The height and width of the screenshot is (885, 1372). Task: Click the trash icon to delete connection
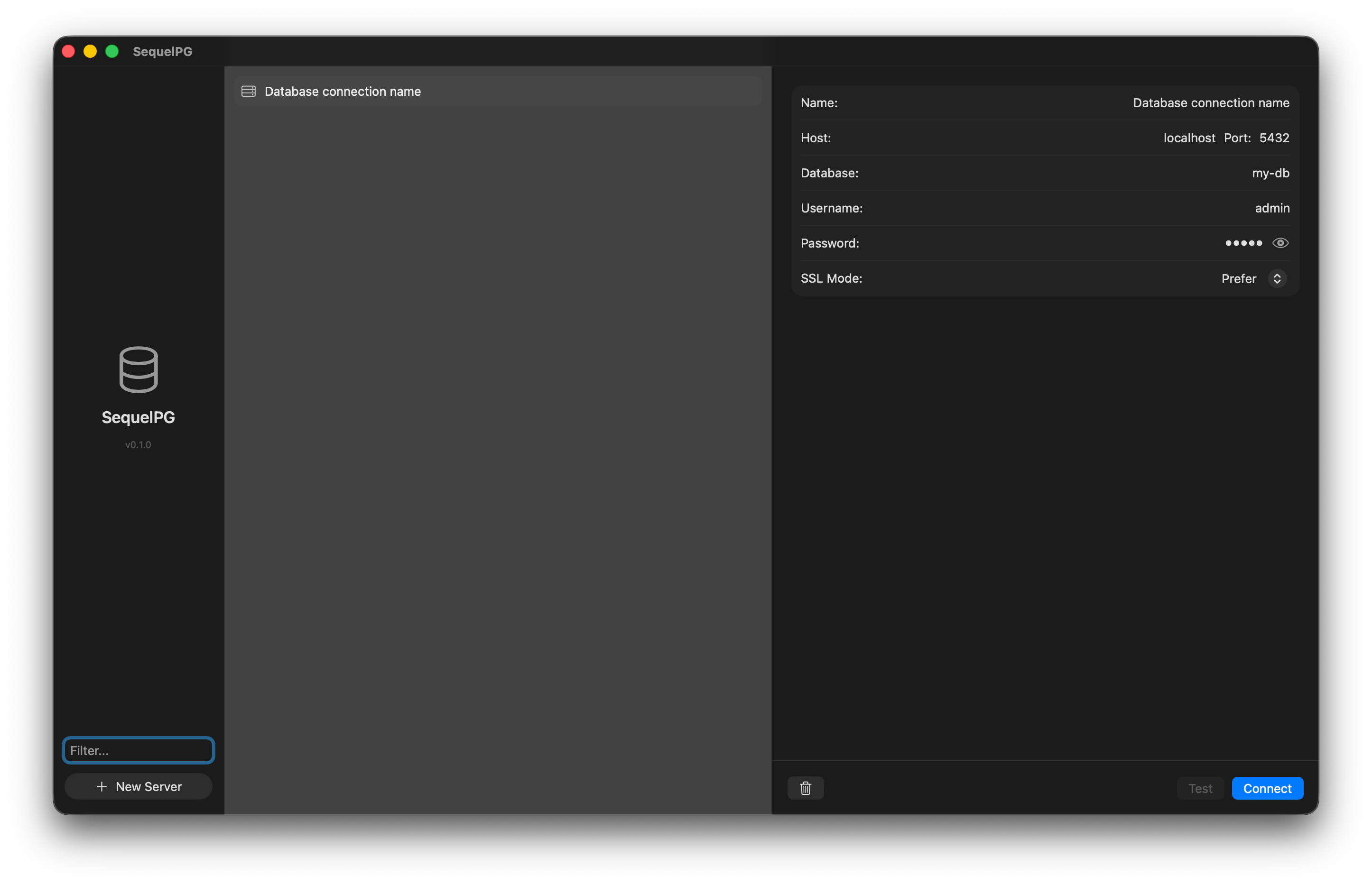[805, 788]
